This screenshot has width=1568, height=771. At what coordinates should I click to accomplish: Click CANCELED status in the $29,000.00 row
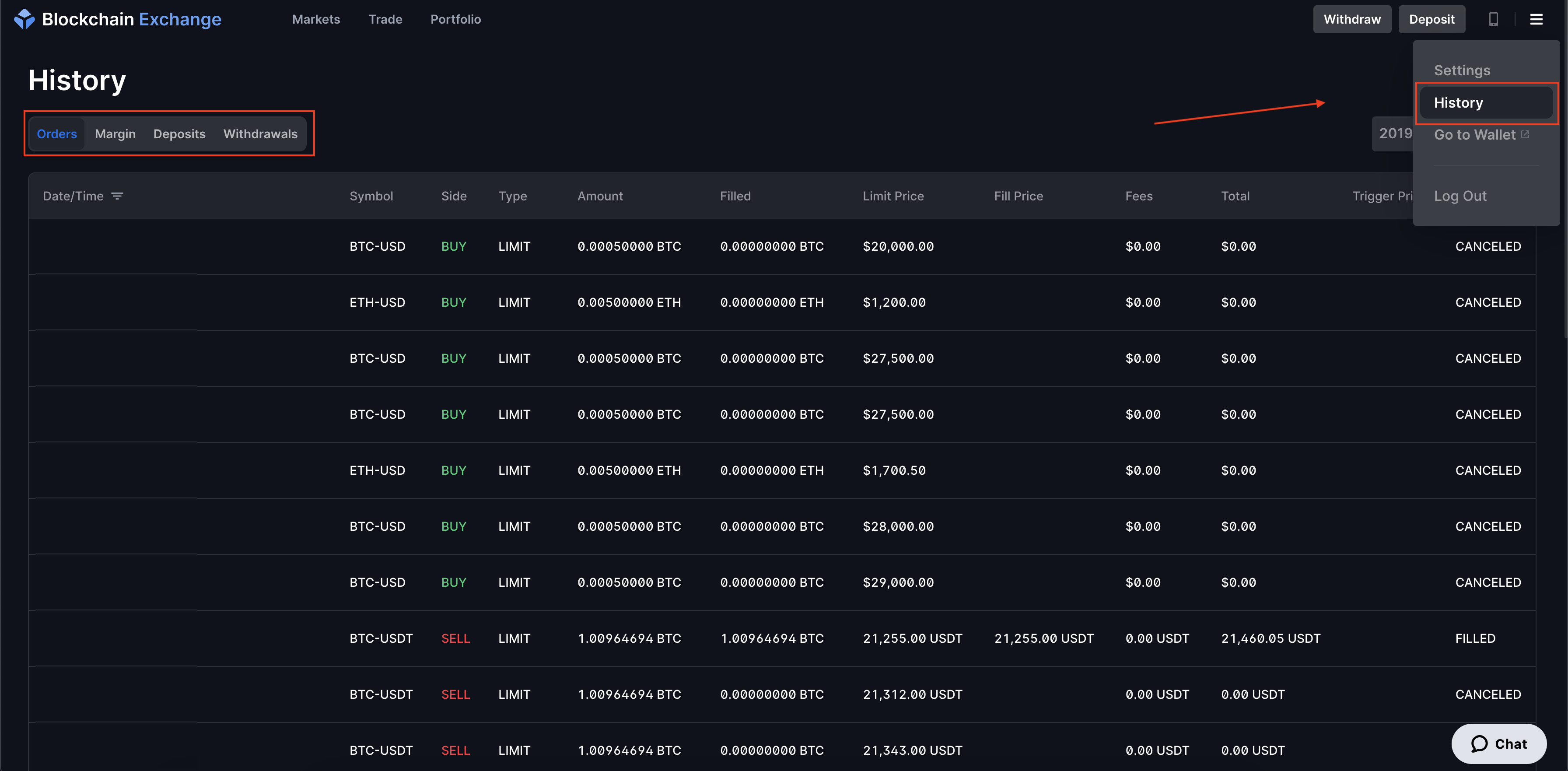click(x=1487, y=583)
